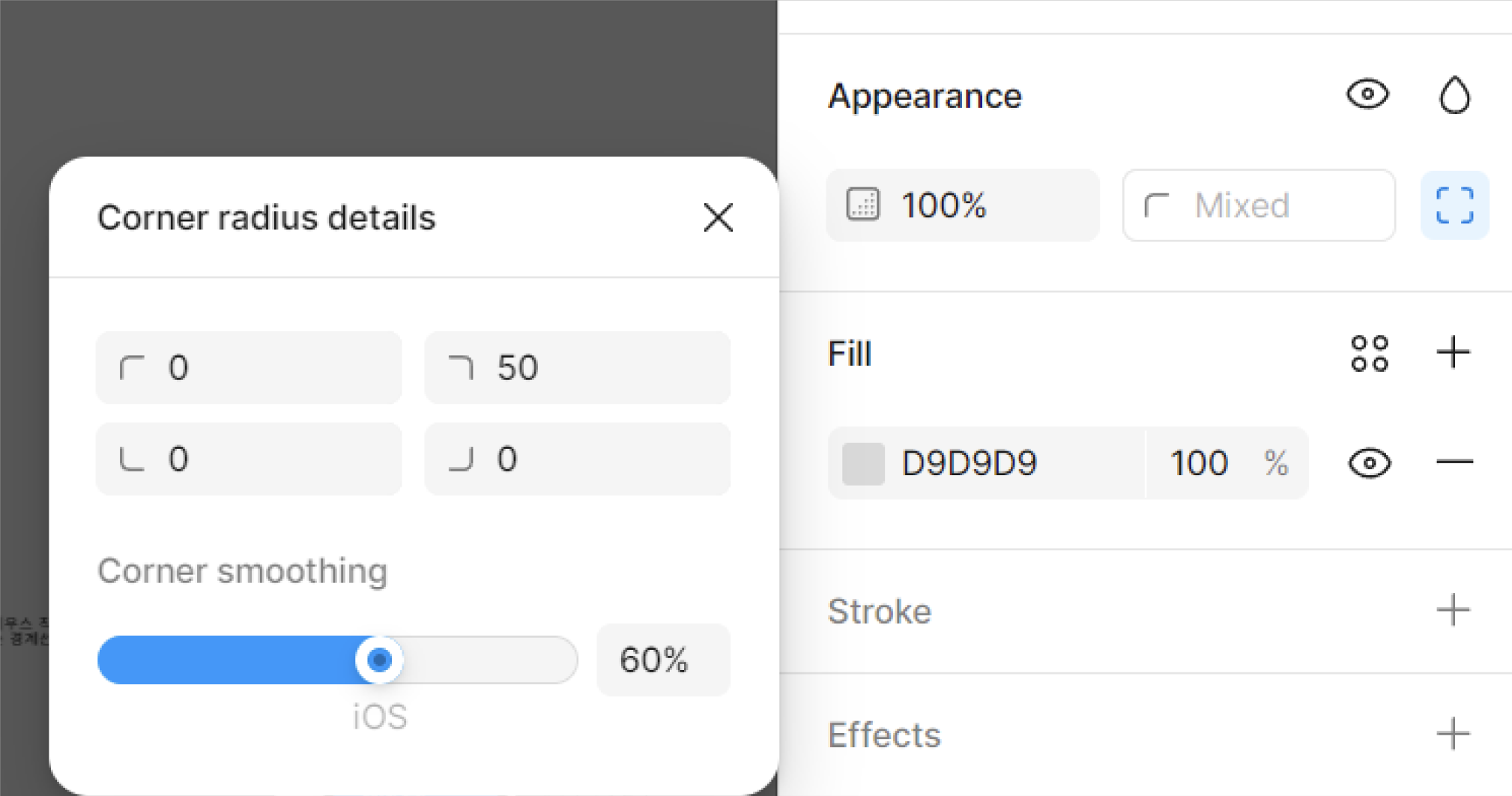Open fill styles four-dot icon
The width and height of the screenshot is (1512, 796).
coord(1370,353)
